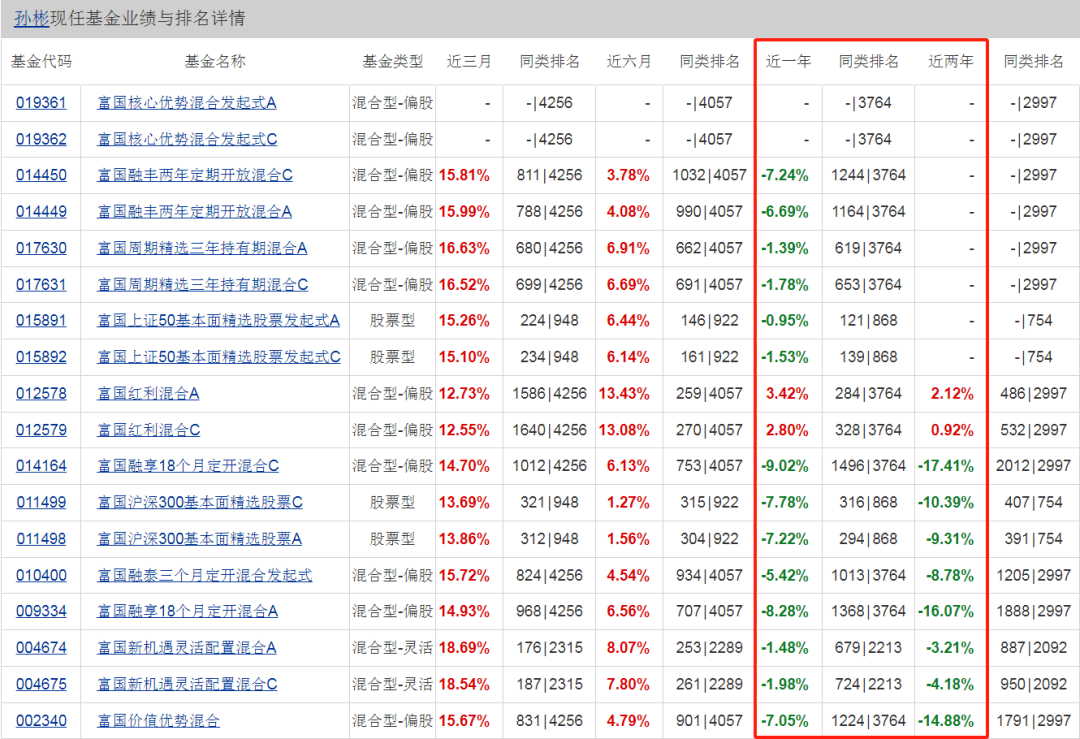Viewport: 1080px width, 739px height.
Task: Click the 近一年 column header
Action: [789, 61]
